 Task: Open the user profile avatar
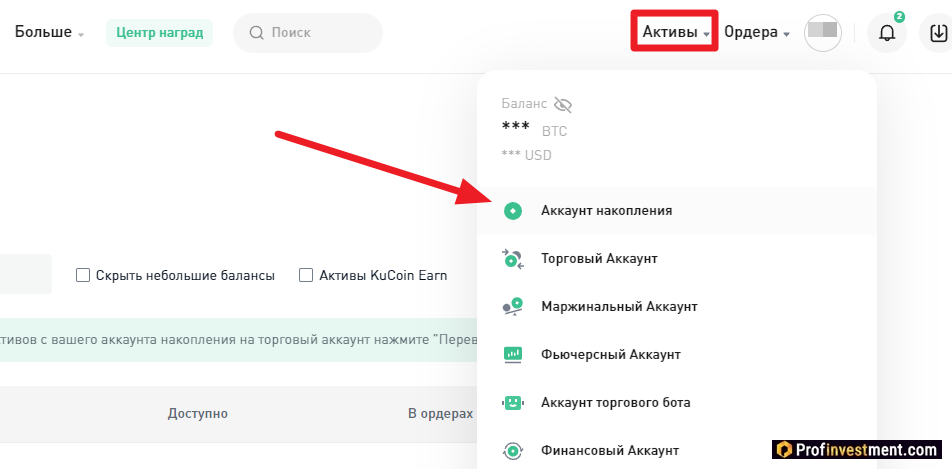coord(823,33)
